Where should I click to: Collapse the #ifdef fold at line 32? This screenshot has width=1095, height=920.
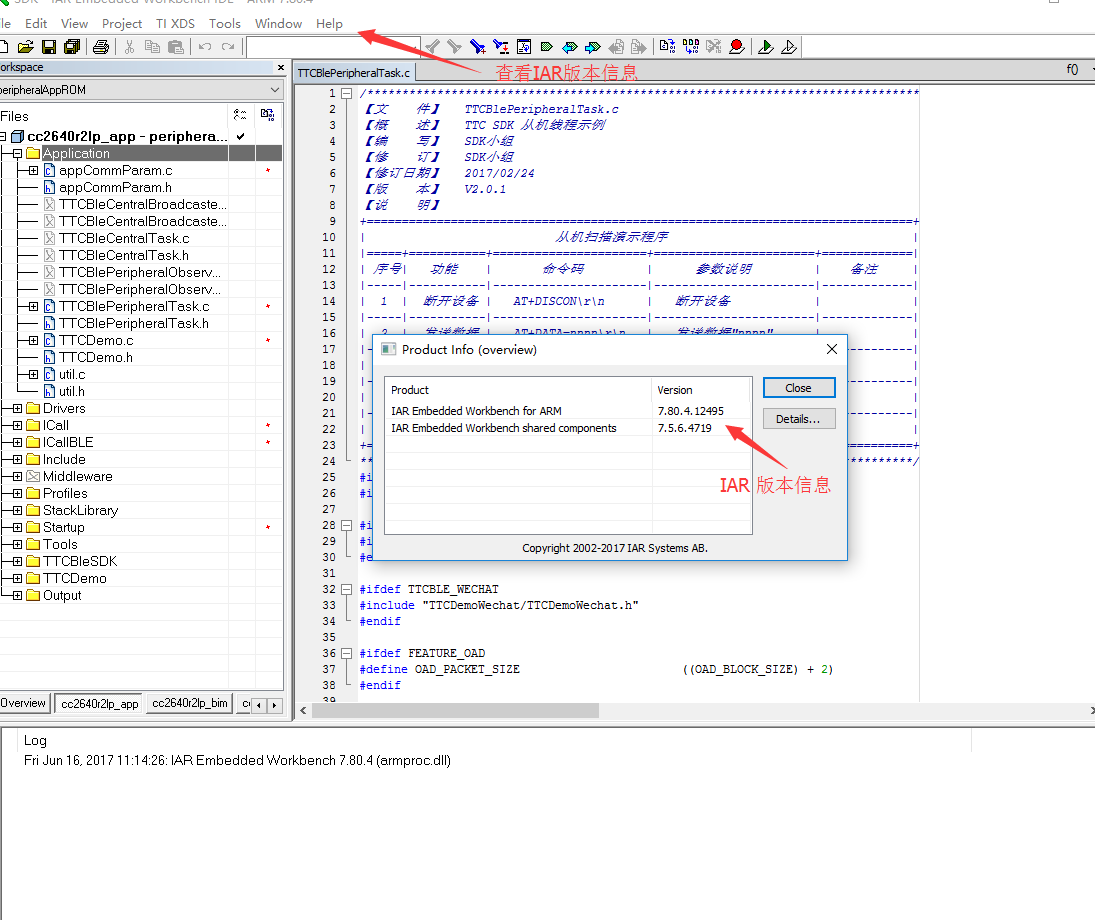click(x=346, y=590)
